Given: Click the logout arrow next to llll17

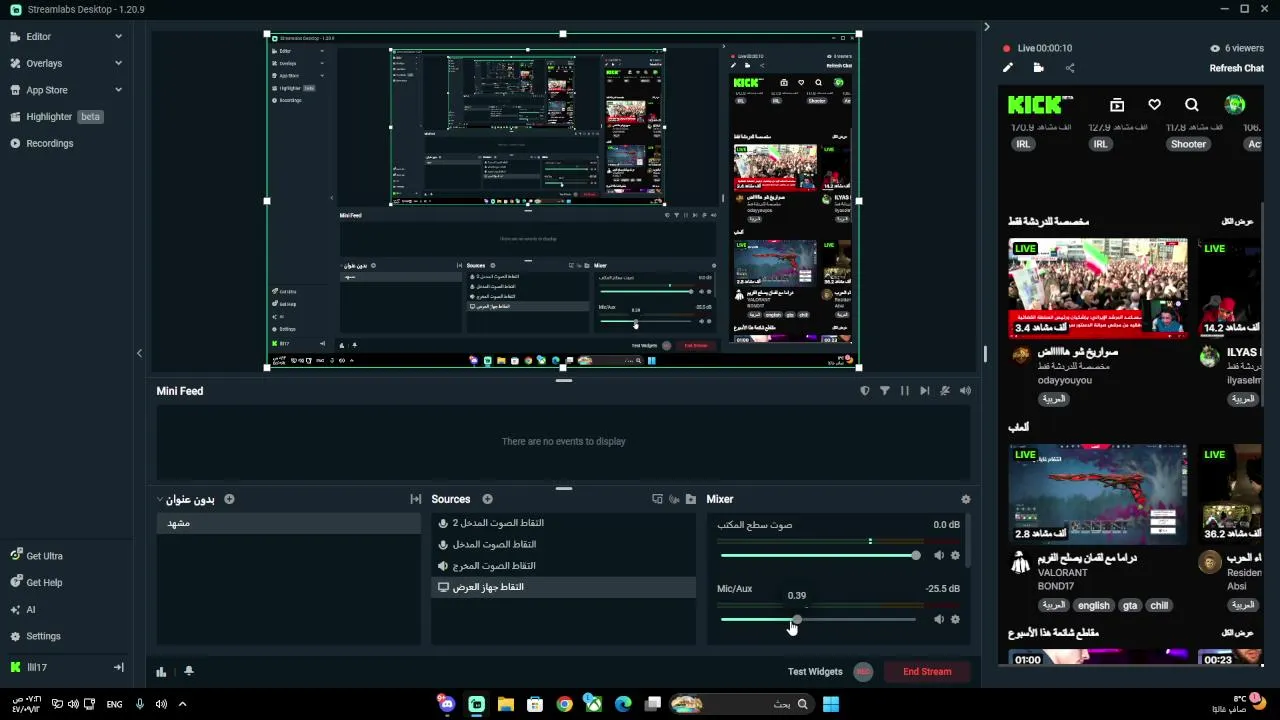Looking at the screenshot, I should 118,667.
